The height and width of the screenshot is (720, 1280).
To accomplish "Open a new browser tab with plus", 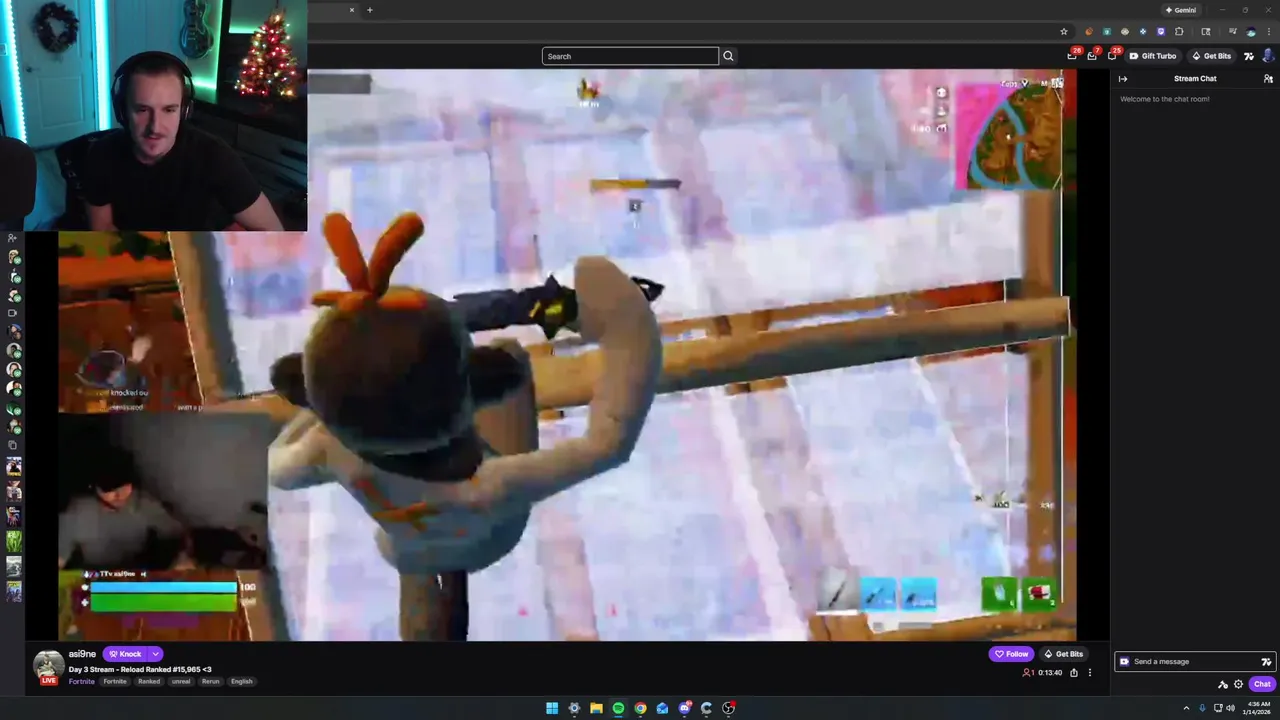I will point(369,10).
